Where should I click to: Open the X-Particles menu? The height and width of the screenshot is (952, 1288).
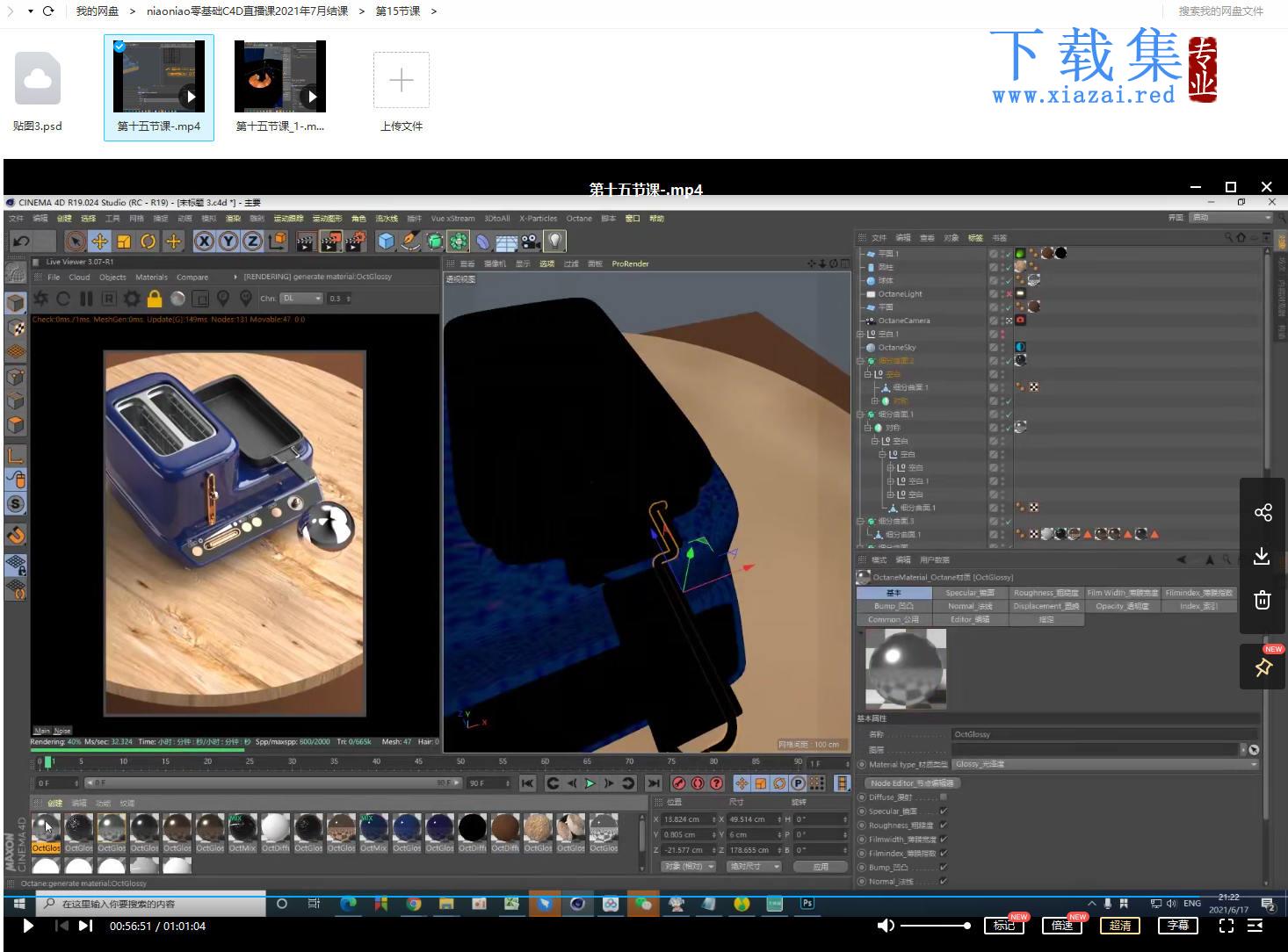click(538, 219)
